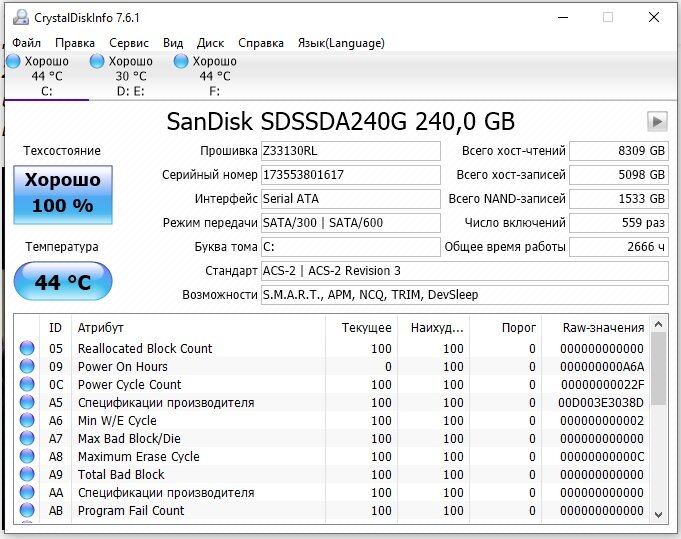Click the transfer mode field SATA/300 | SATA/600
Image resolution: width=681 pixels, height=539 pixels.
[x=350, y=222]
